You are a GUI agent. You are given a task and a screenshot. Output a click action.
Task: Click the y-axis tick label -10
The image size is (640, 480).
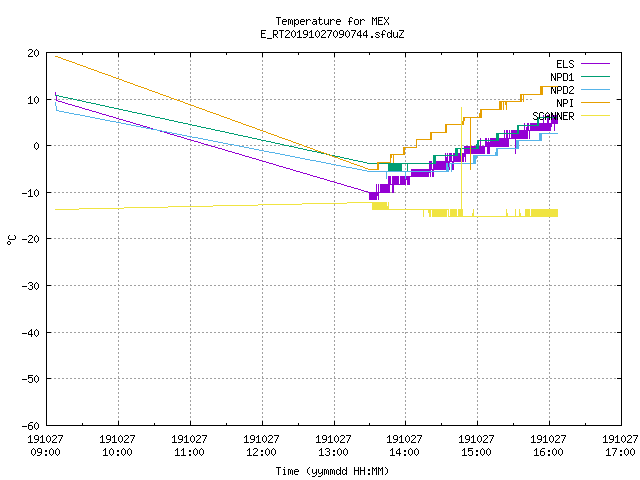(x=31, y=193)
